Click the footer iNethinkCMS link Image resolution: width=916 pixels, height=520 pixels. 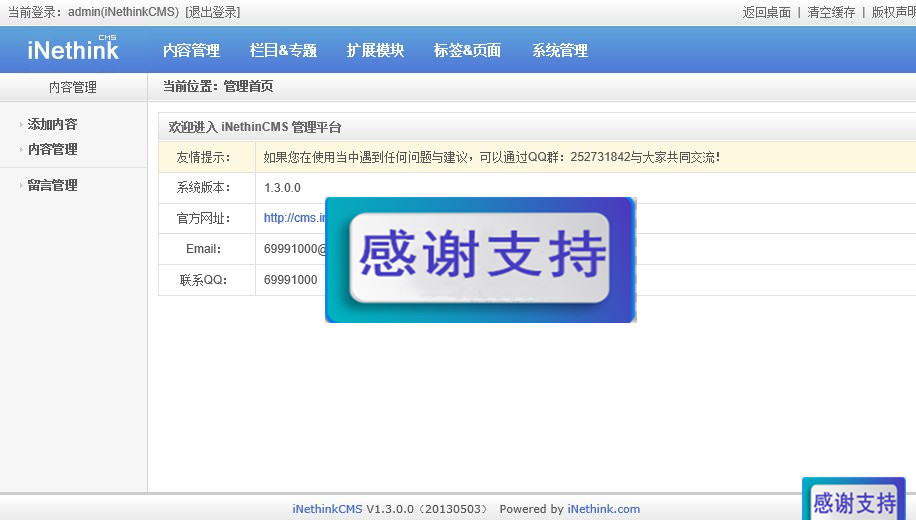(x=327, y=509)
